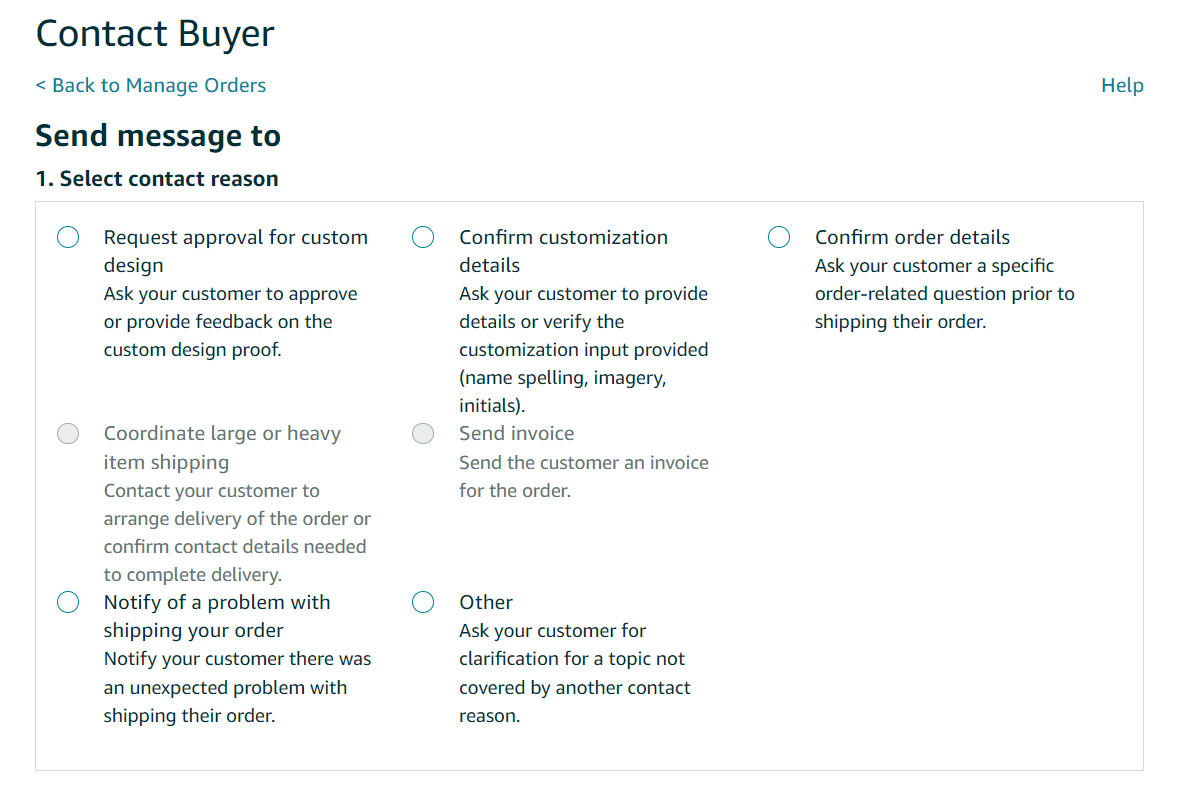This screenshot has height=786, width=1204.
Task: Open the Help link
Action: [x=1122, y=85]
